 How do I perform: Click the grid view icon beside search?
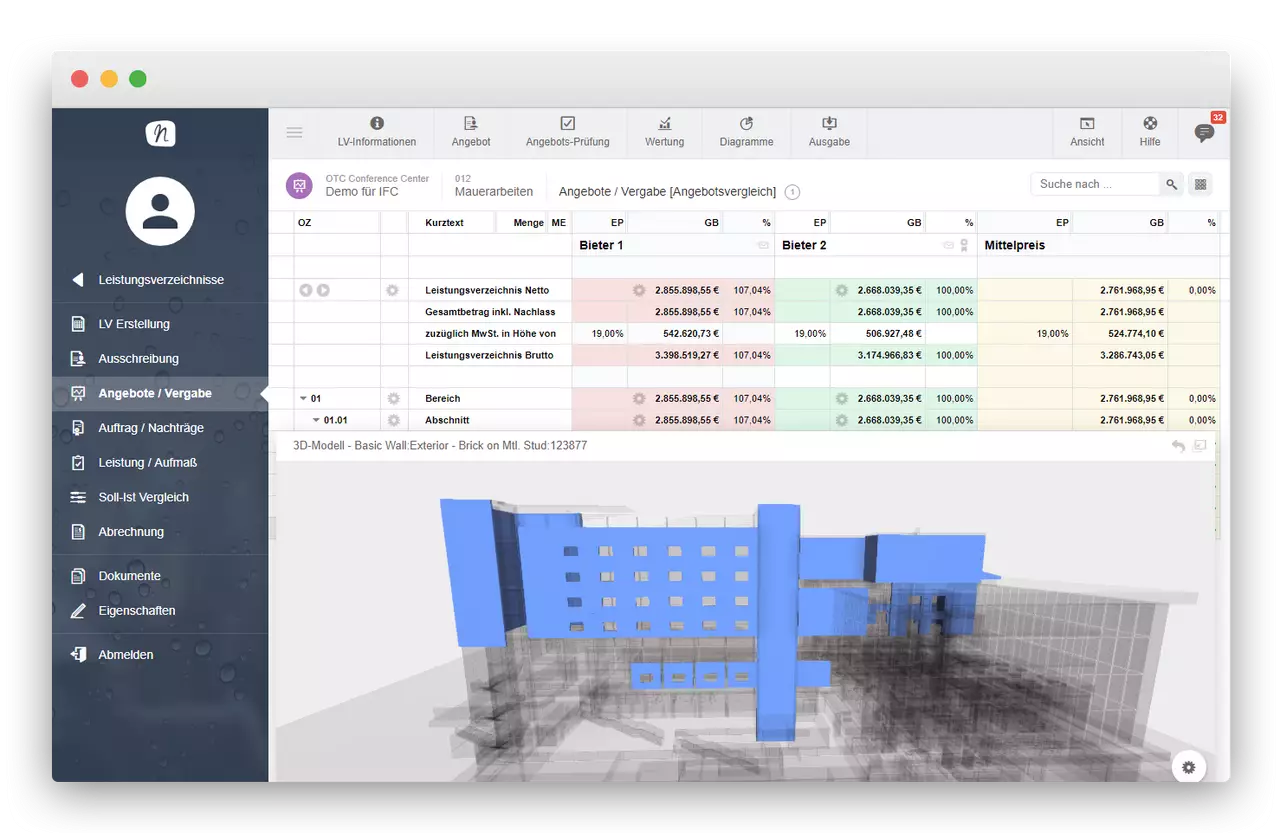click(1201, 184)
